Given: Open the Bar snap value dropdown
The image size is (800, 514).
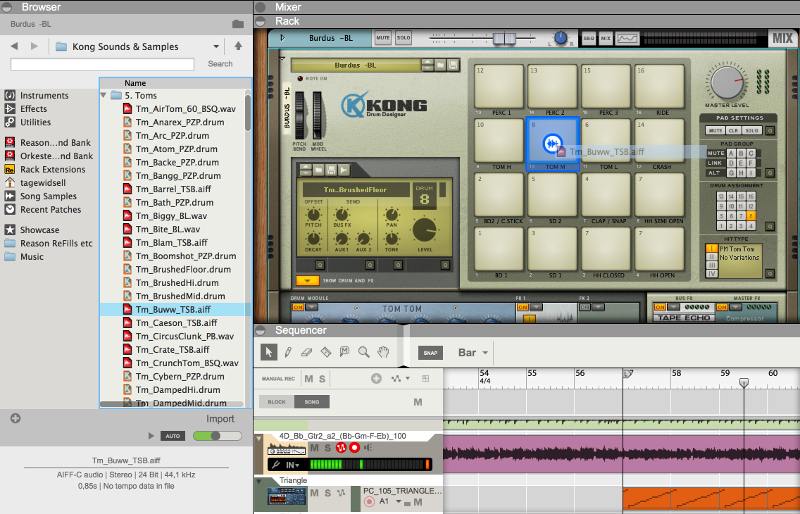Looking at the screenshot, I should pos(473,353).
